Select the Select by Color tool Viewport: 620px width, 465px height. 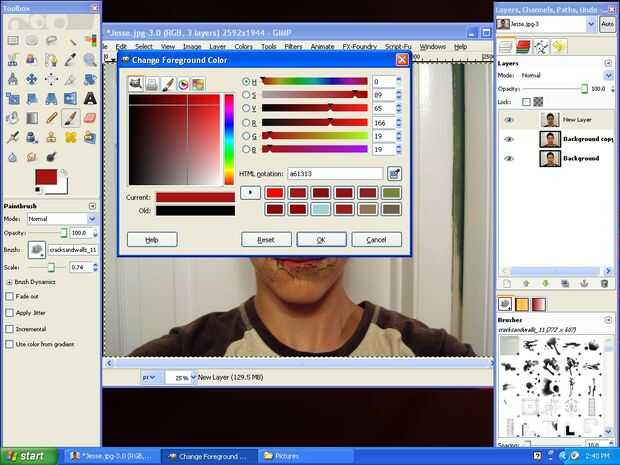(x=90, y=40)
